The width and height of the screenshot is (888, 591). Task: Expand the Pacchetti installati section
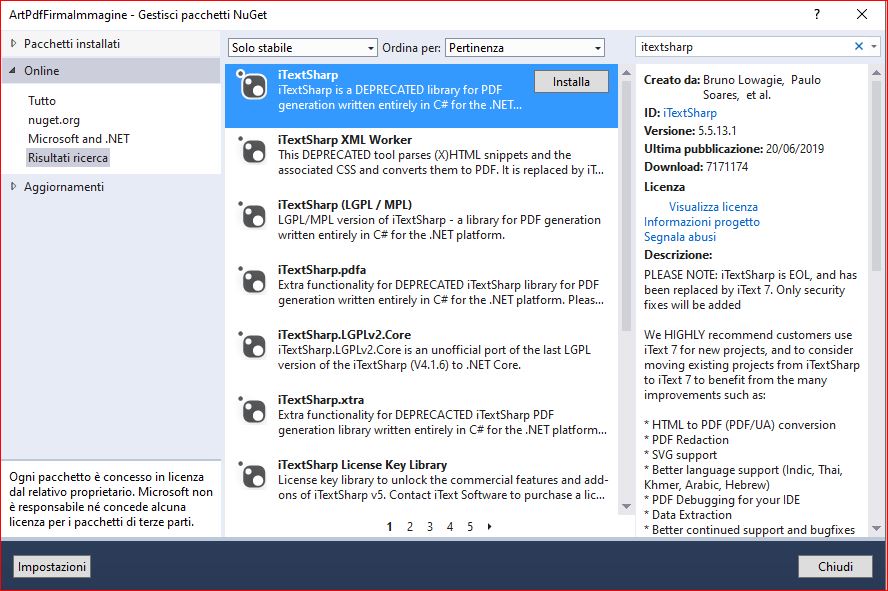[x=14, y=44]
